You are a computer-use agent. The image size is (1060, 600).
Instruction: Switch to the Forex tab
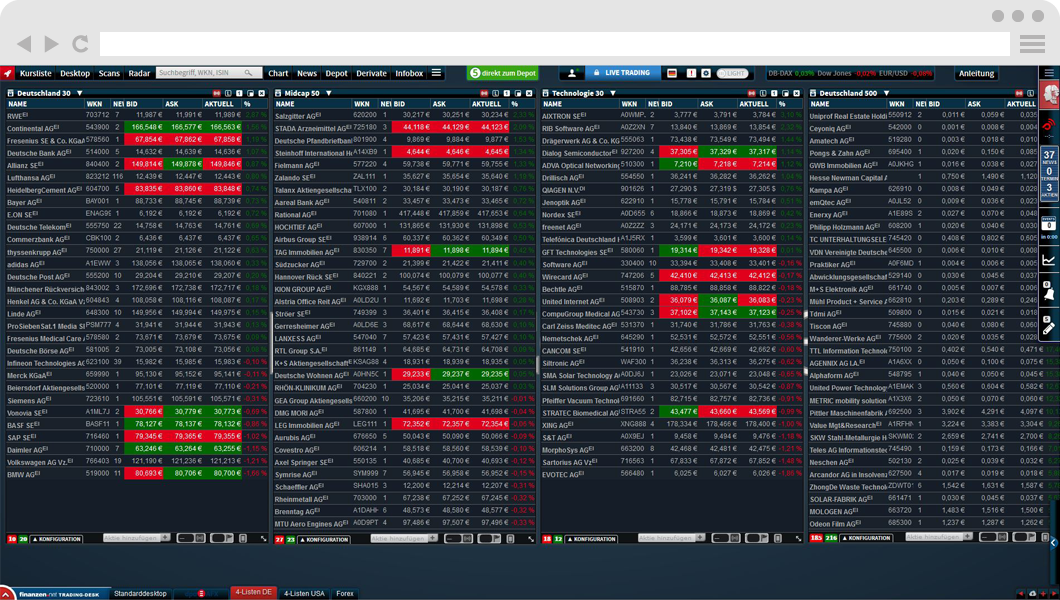point(345,593)
